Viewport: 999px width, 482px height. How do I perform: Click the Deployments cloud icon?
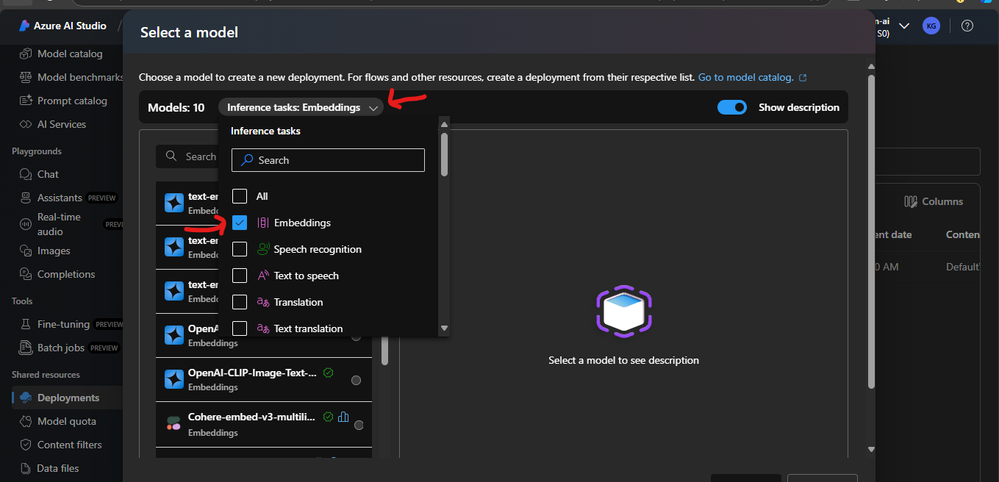pyautogui.click(x=25, y=397)
